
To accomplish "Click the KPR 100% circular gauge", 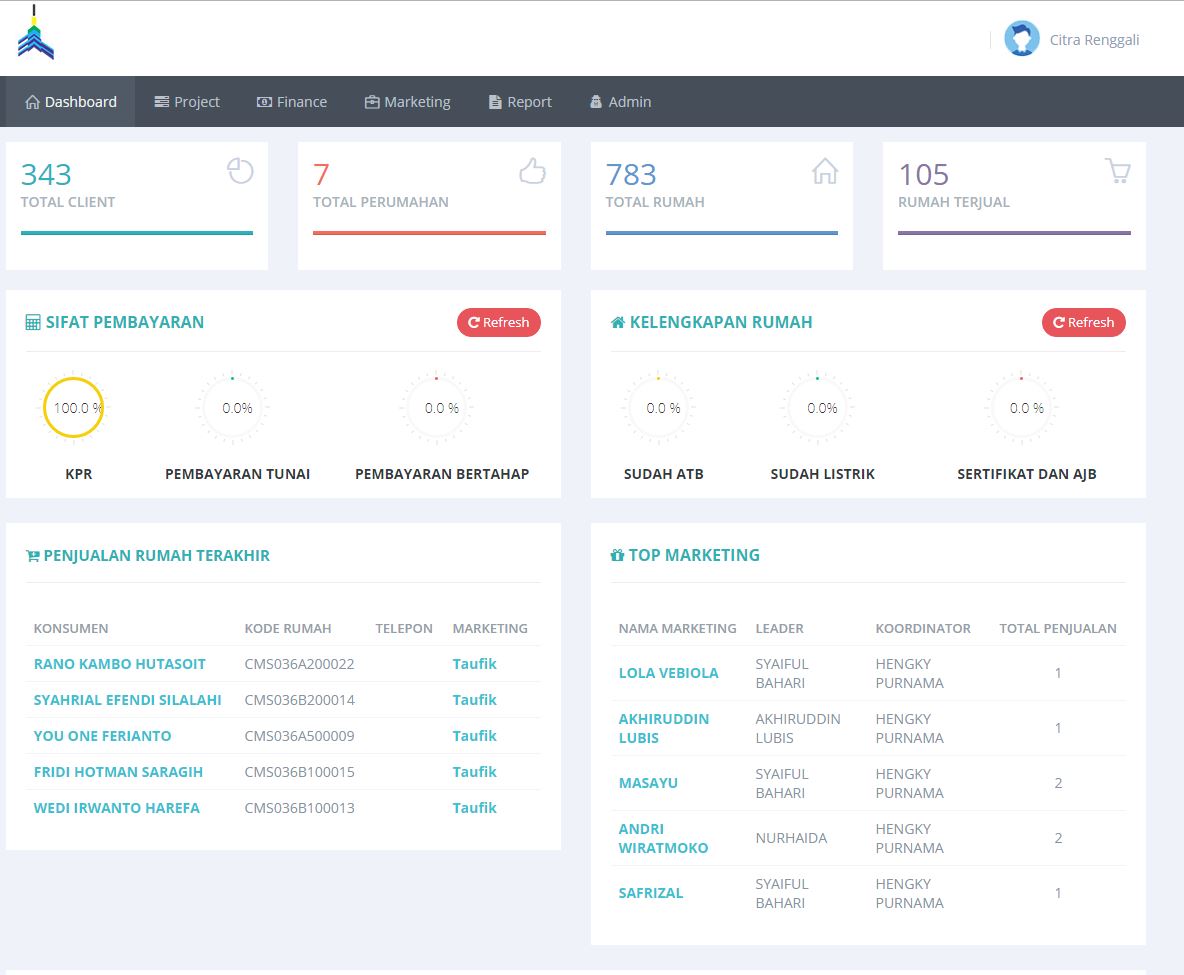I will tap(73, 408).
